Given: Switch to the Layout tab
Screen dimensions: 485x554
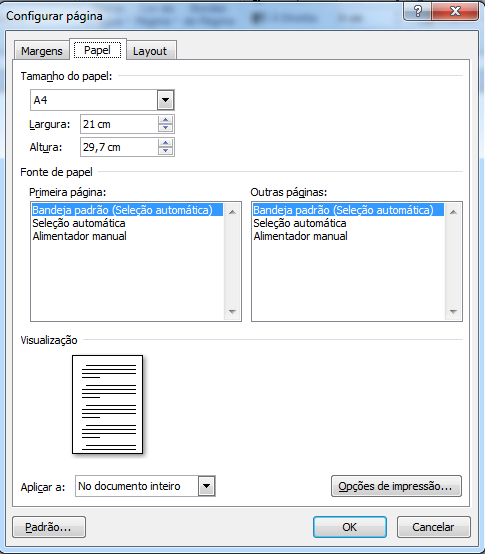Looking at the screenshot, I should point(150,51).
